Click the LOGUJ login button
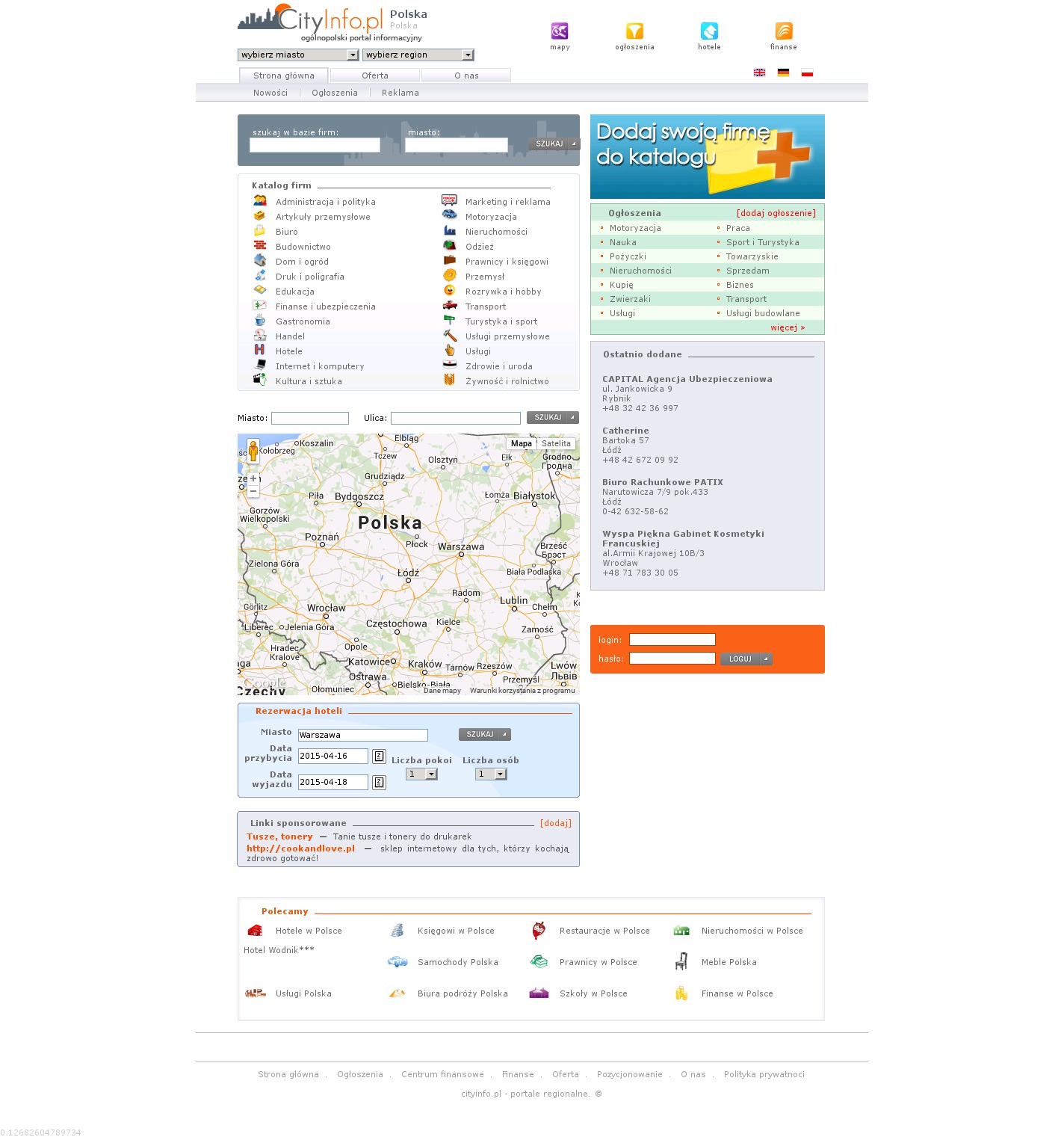 point(746,659)
